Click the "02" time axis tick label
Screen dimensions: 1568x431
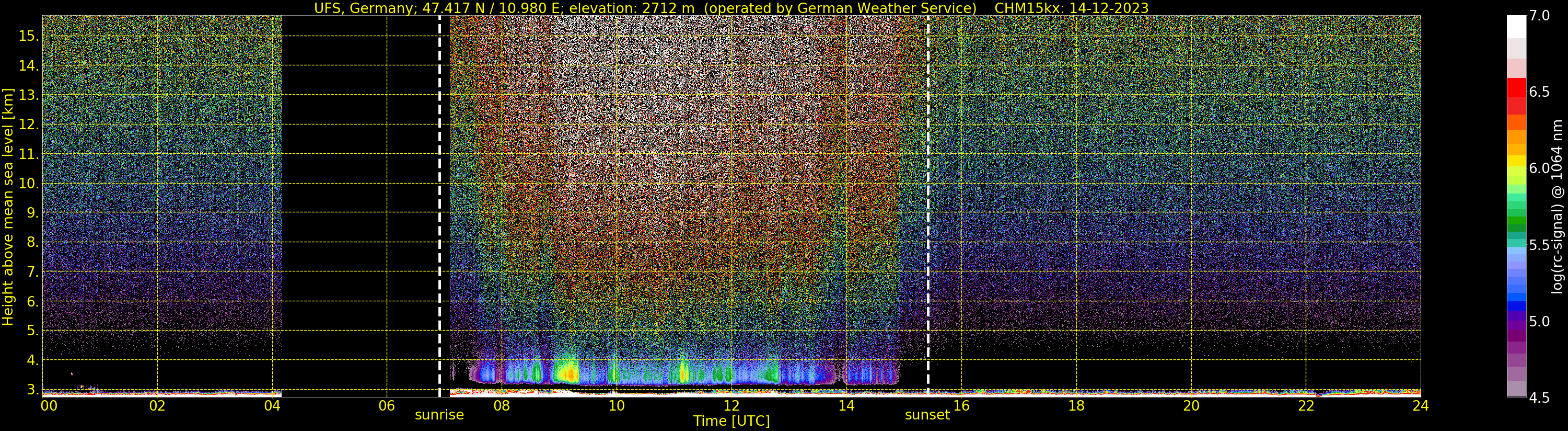point(157,406)
